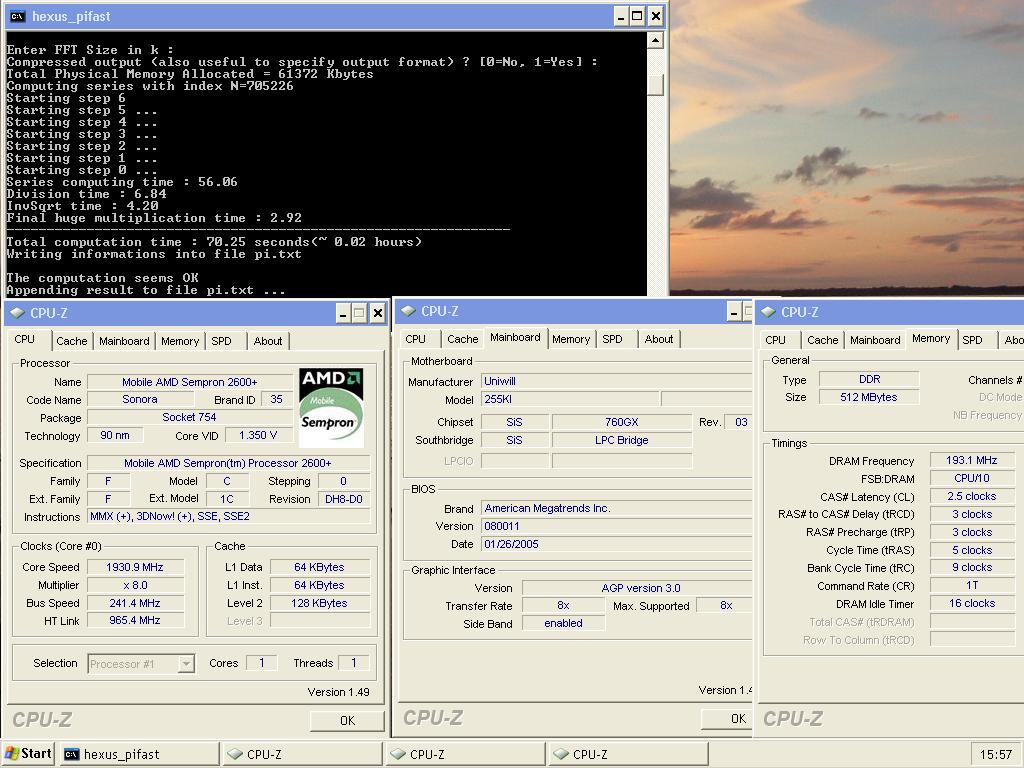Image resolution: width=1024 pixels, height=768 pixels.
Task: Click the Southbridge value LPC Bridge
Action: (622, 440)
